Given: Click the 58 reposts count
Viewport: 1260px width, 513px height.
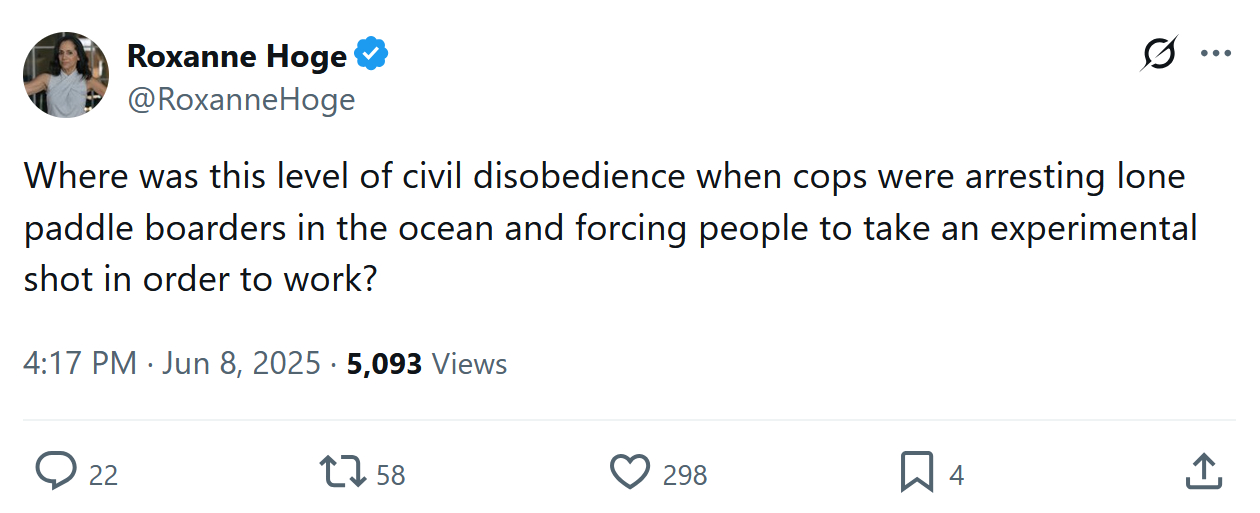Looking at the screenshot, I should [391, 475].
